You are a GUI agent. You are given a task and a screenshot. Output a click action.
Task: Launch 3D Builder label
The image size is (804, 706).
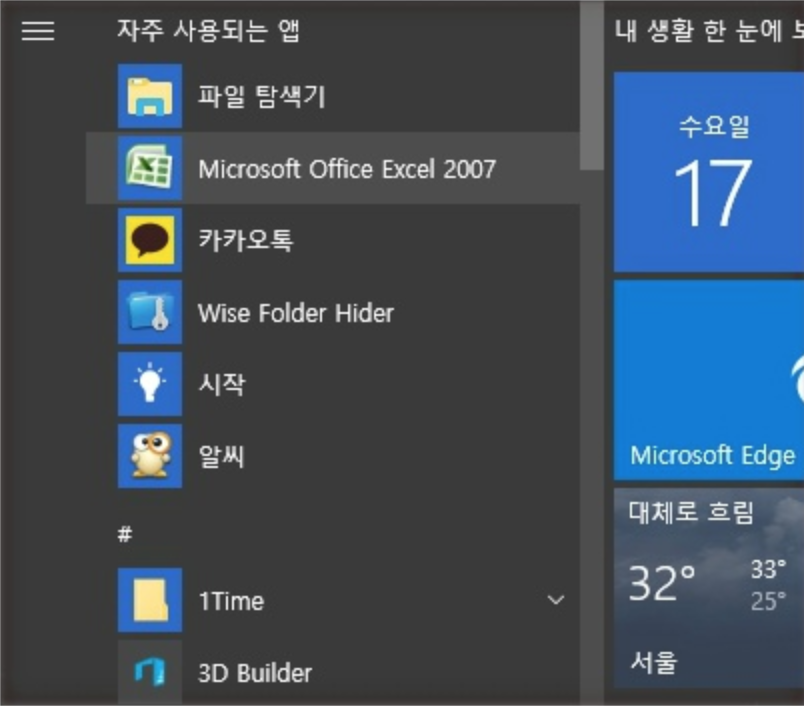(x=255, y=673)
